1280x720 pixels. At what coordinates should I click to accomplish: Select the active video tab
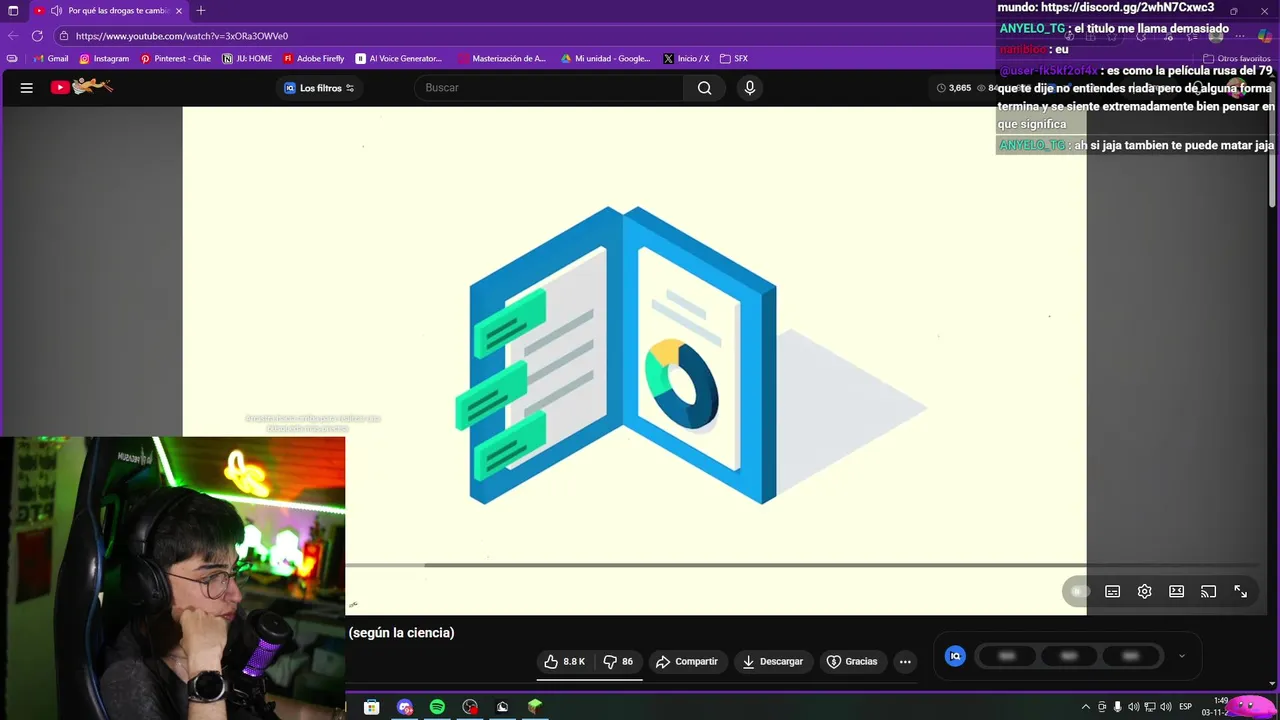(x=108, y=10)
